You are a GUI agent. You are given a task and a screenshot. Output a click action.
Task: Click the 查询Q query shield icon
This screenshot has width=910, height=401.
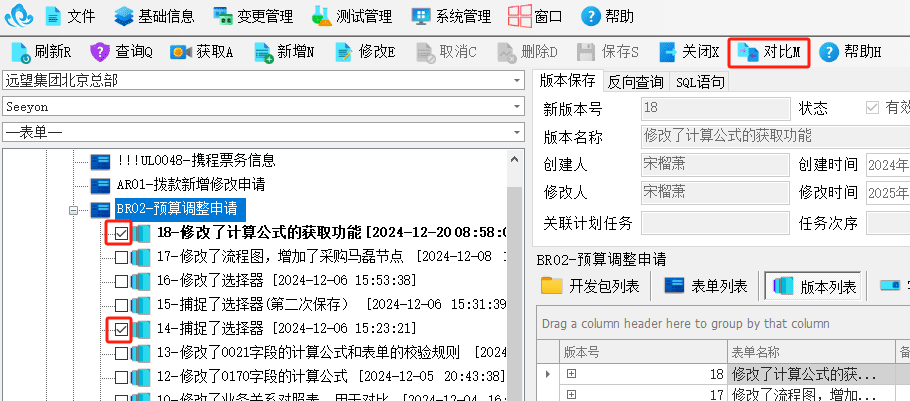pyautogui.click(x=99, y=52)
